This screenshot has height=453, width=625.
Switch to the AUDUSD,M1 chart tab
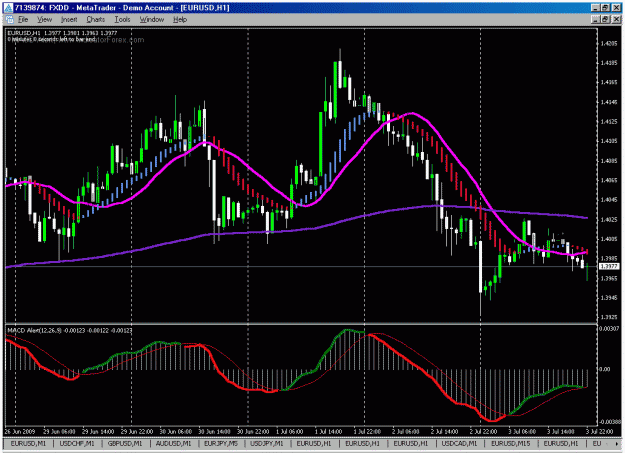click(x=173, y=443)
